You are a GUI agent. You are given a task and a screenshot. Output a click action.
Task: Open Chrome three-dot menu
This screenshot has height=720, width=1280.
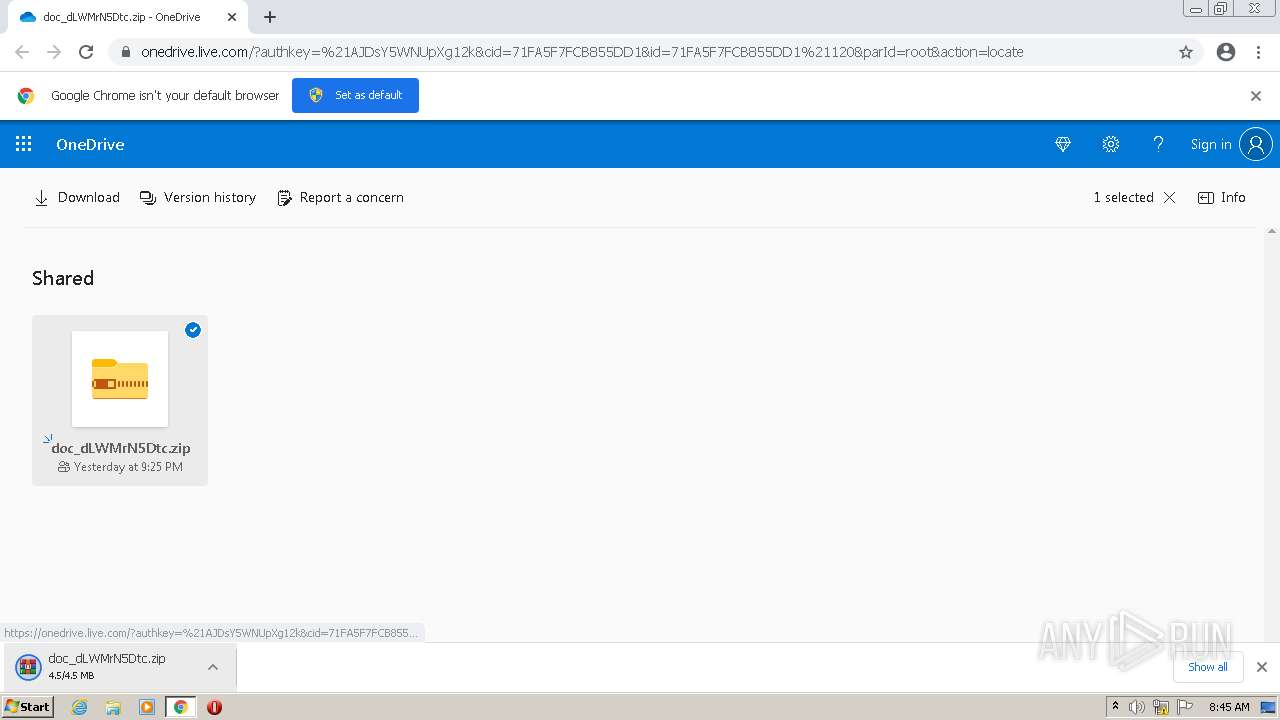point(1258,52)
